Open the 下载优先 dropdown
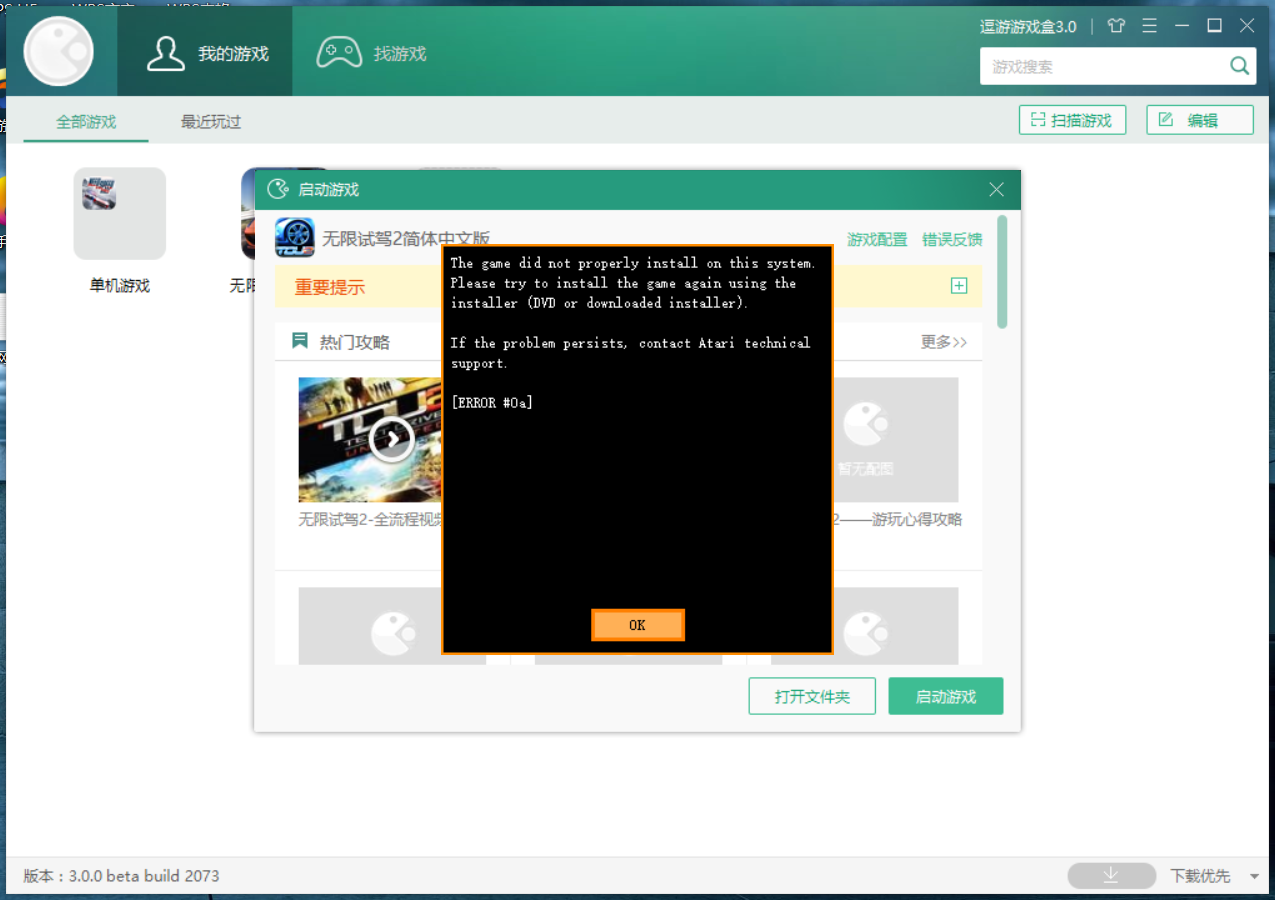The height and width of the screenshot is (900, 1275). [x=1213, y=876]
